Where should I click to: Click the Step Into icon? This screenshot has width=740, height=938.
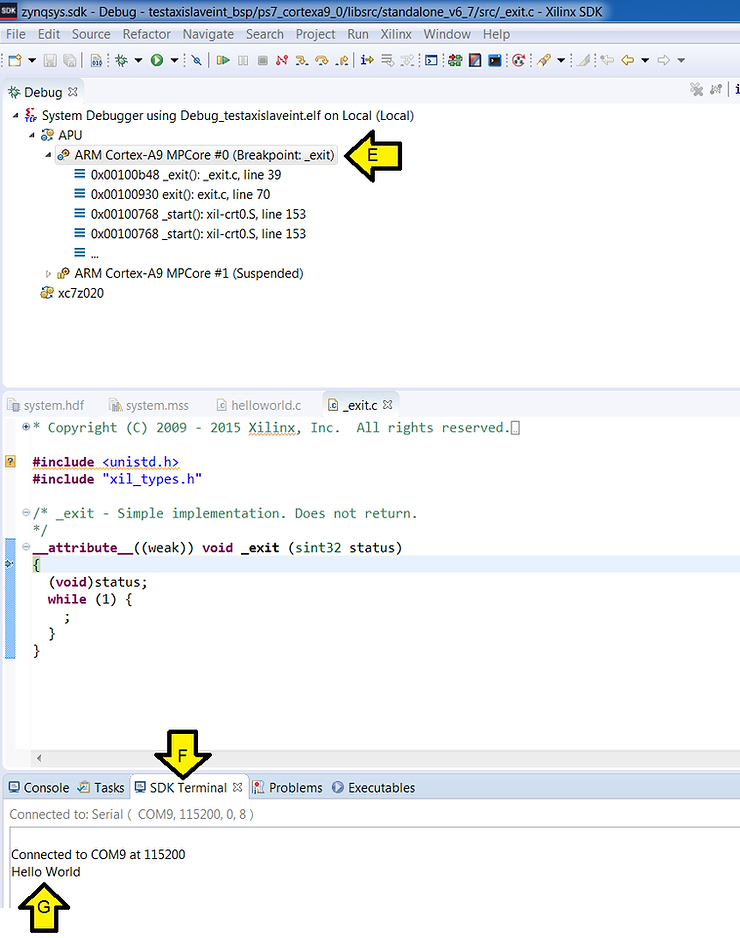tap(301, 60)
